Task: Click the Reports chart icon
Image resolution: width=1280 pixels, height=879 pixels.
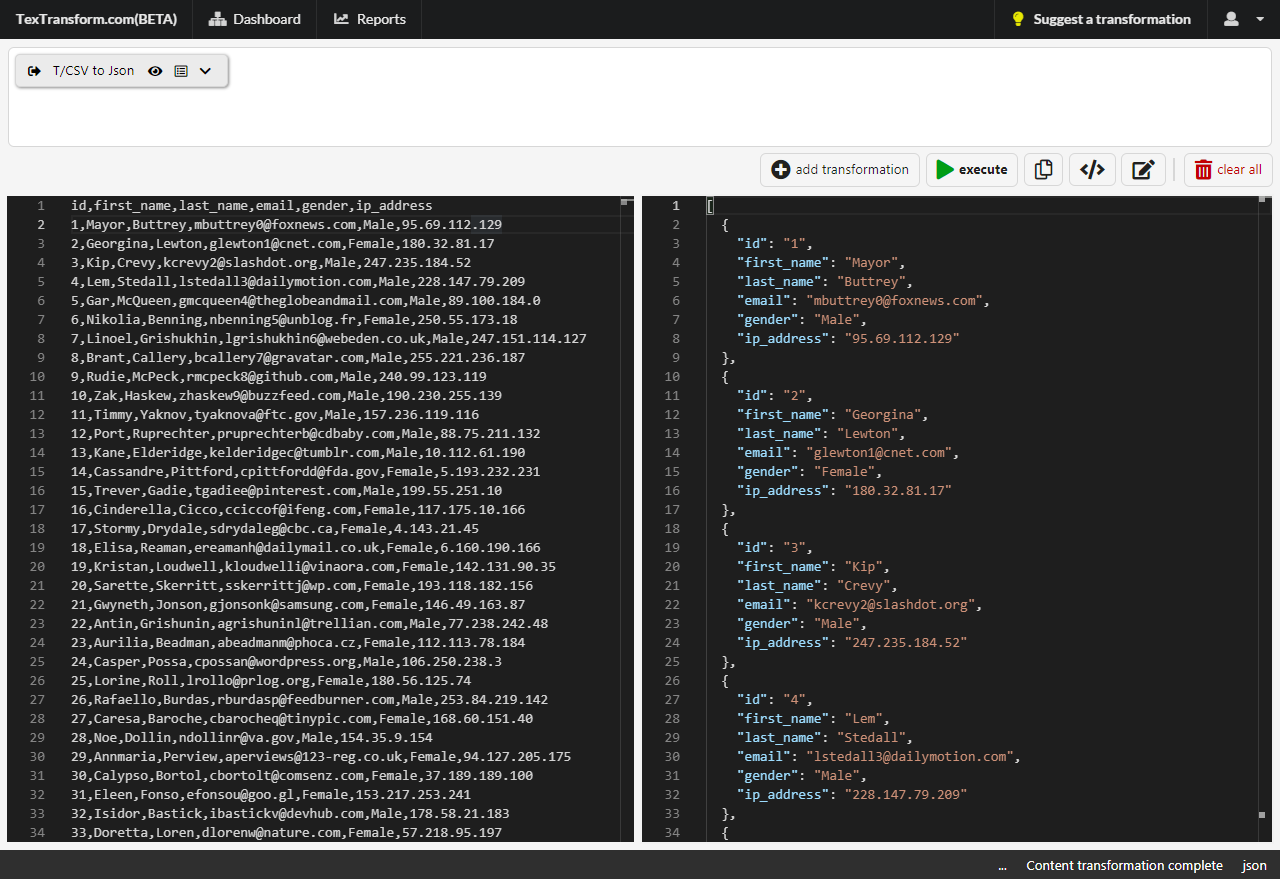Action: point(341,19)
